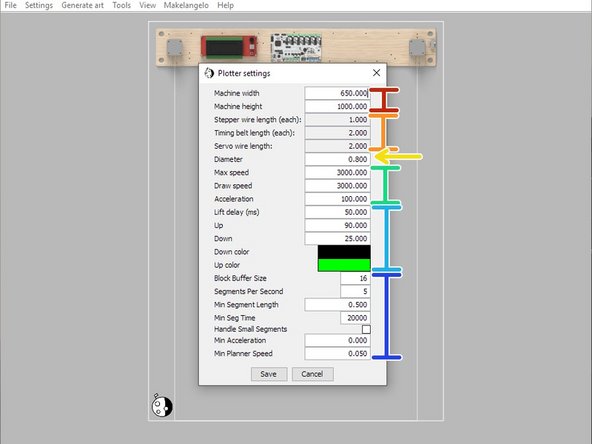Open the Help menu

225,5
